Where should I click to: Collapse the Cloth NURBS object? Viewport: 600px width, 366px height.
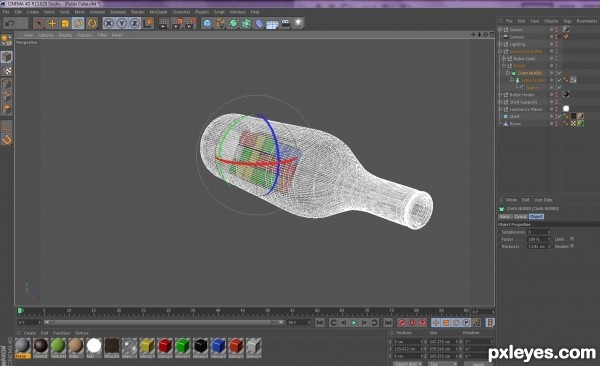(x=508, y=73)
